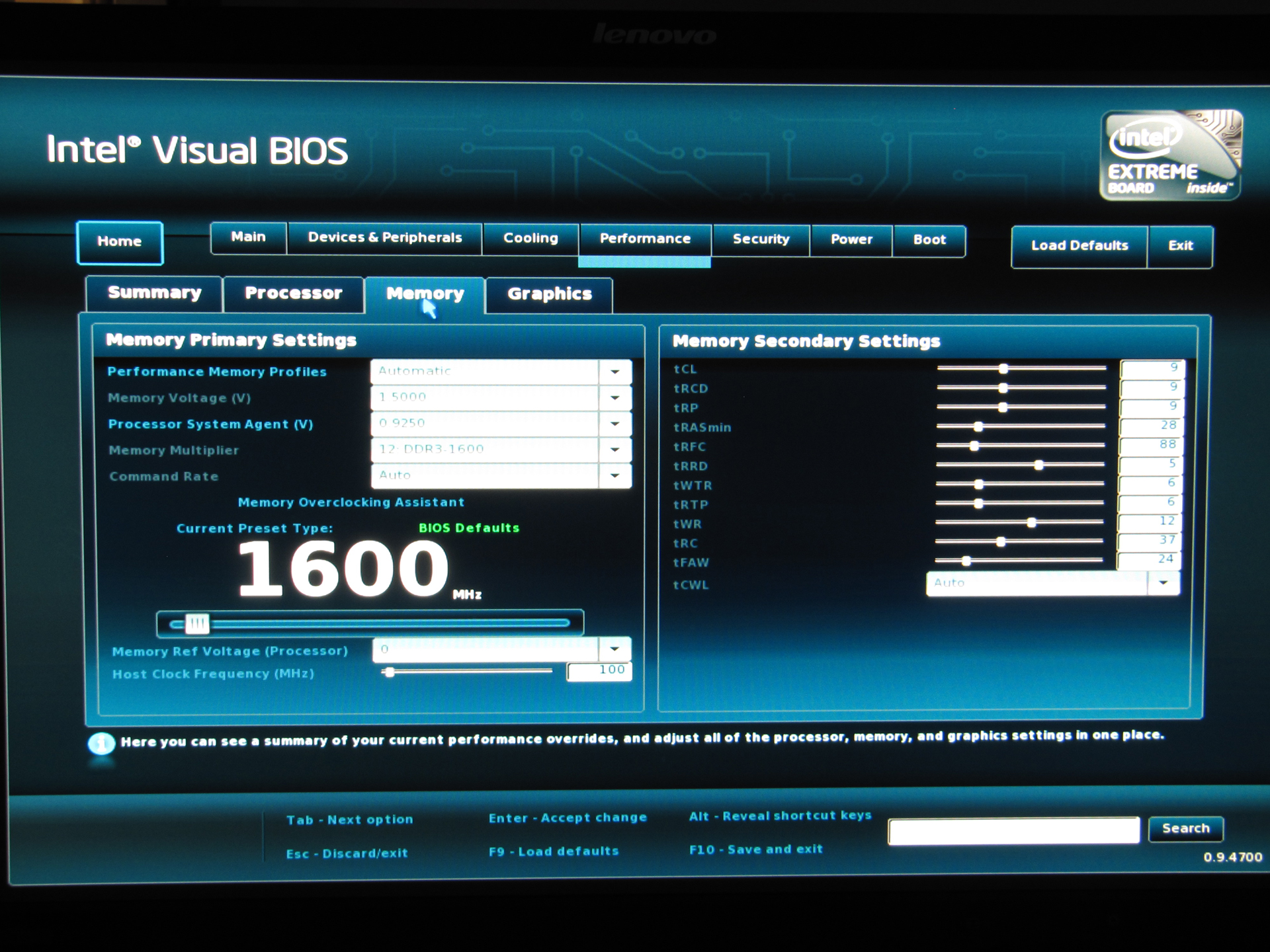Screen dimensions: 1270x952
Task: Click the tCL value field
Action: (x=1152, y=368)
